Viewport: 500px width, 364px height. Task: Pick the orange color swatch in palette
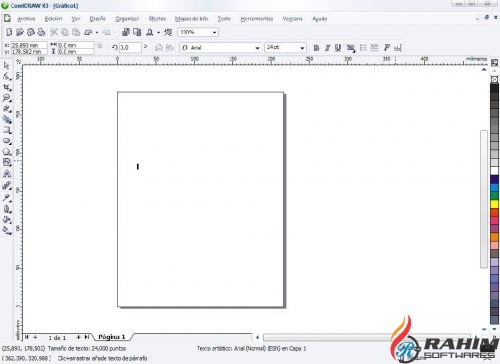click(x=494, y=237)
